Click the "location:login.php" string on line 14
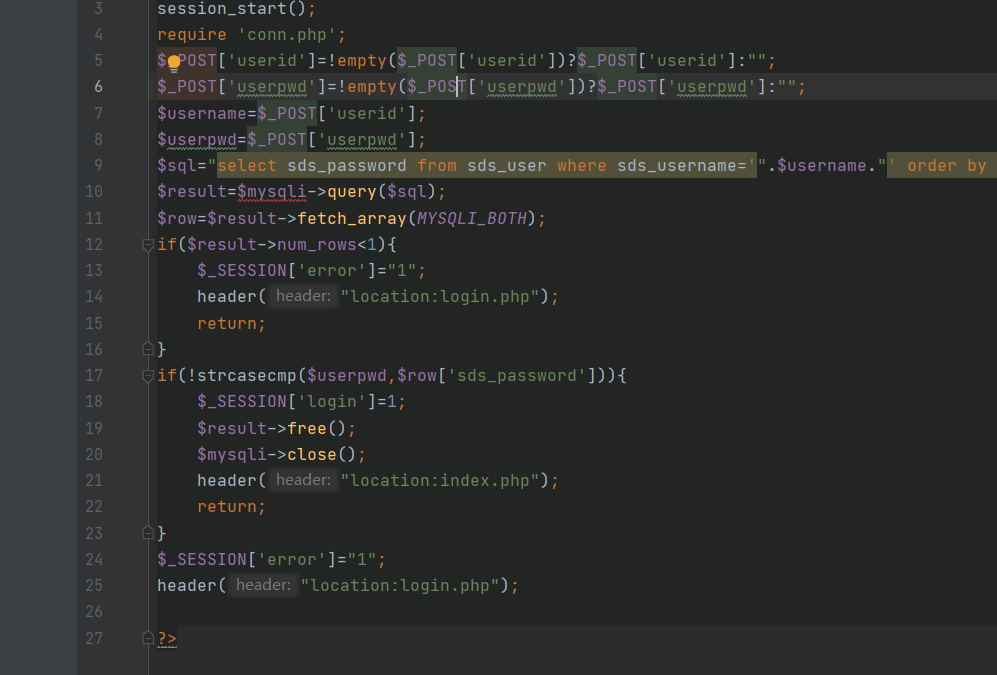Screen dimensions: 997x675 440,297
